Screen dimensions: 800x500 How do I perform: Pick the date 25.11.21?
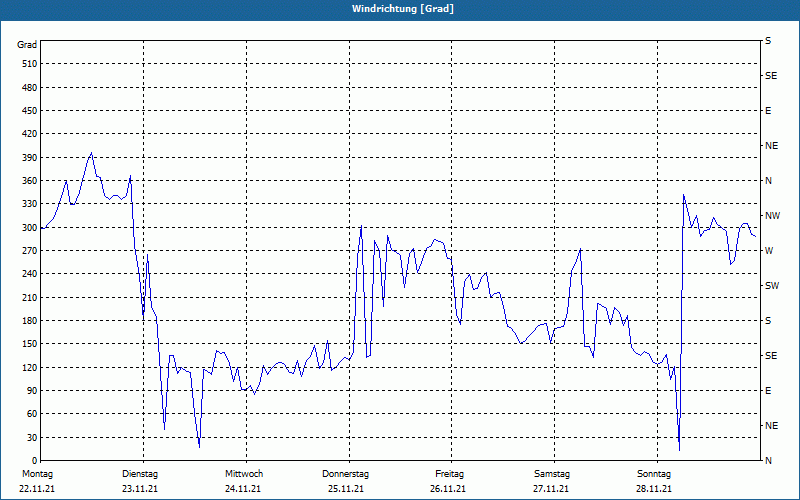[x=346, y=489]
